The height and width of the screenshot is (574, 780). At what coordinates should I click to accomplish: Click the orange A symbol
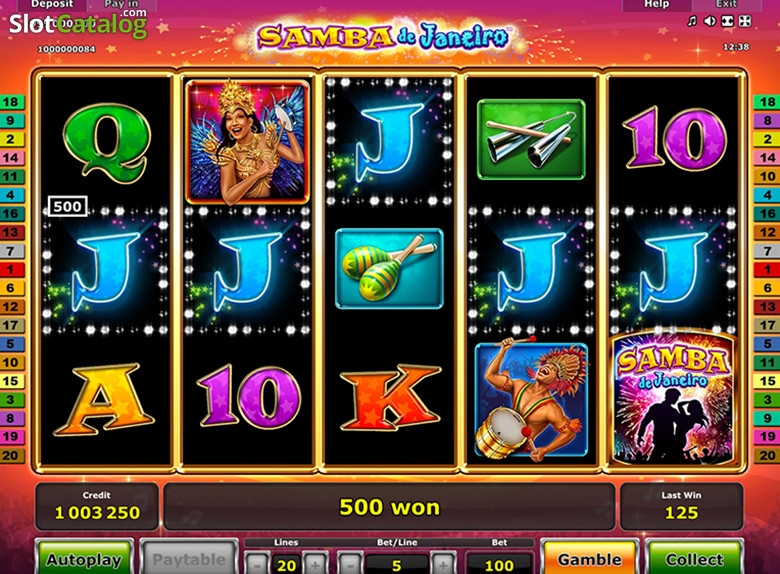point(103,398)
